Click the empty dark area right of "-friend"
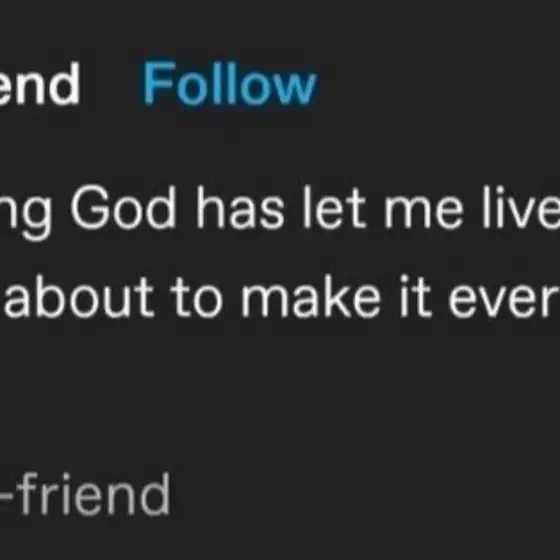 [364, 494]
